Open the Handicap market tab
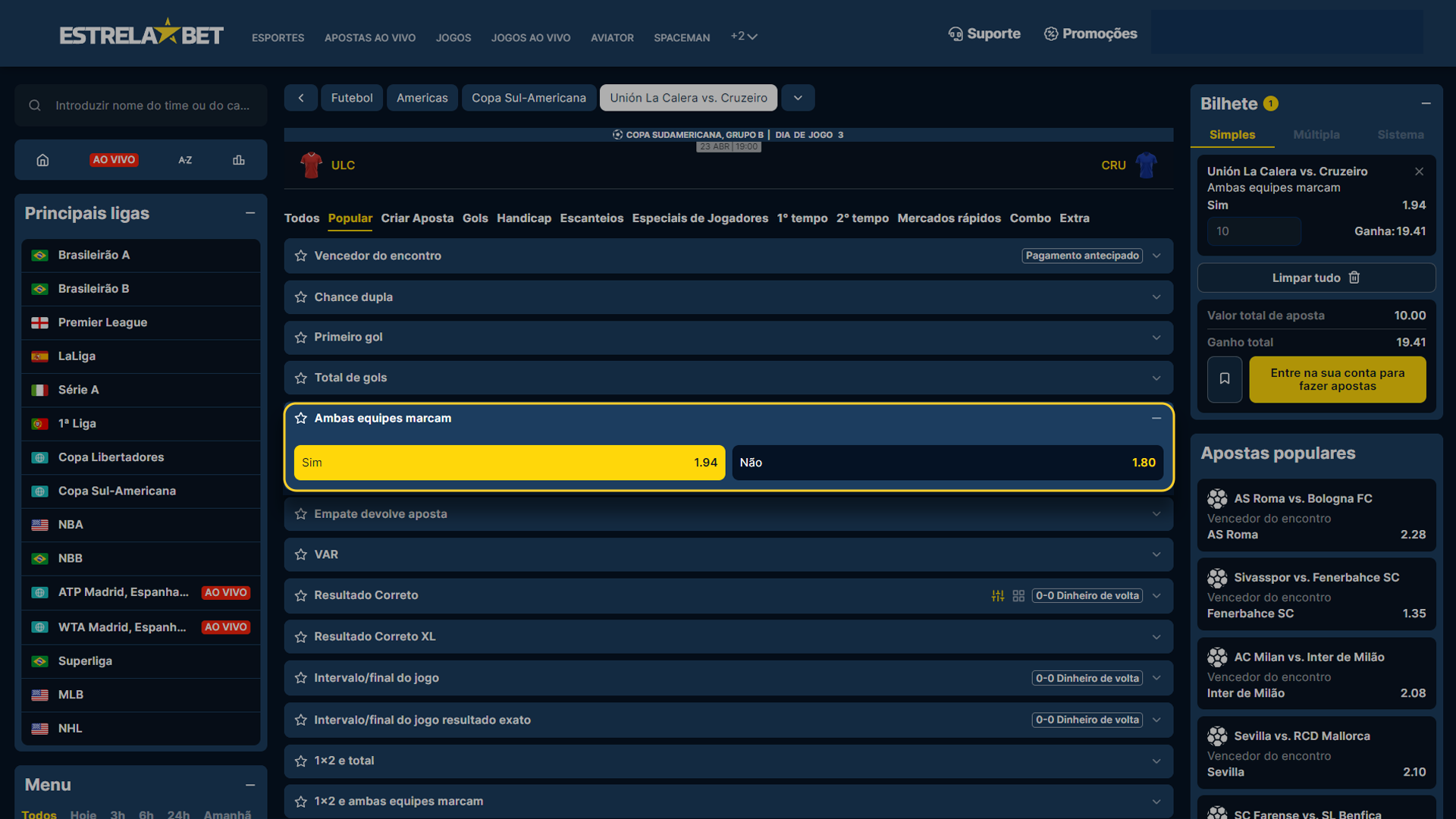Image resolution: width=1456 pixels, height=819 pixels. point(524,218)
